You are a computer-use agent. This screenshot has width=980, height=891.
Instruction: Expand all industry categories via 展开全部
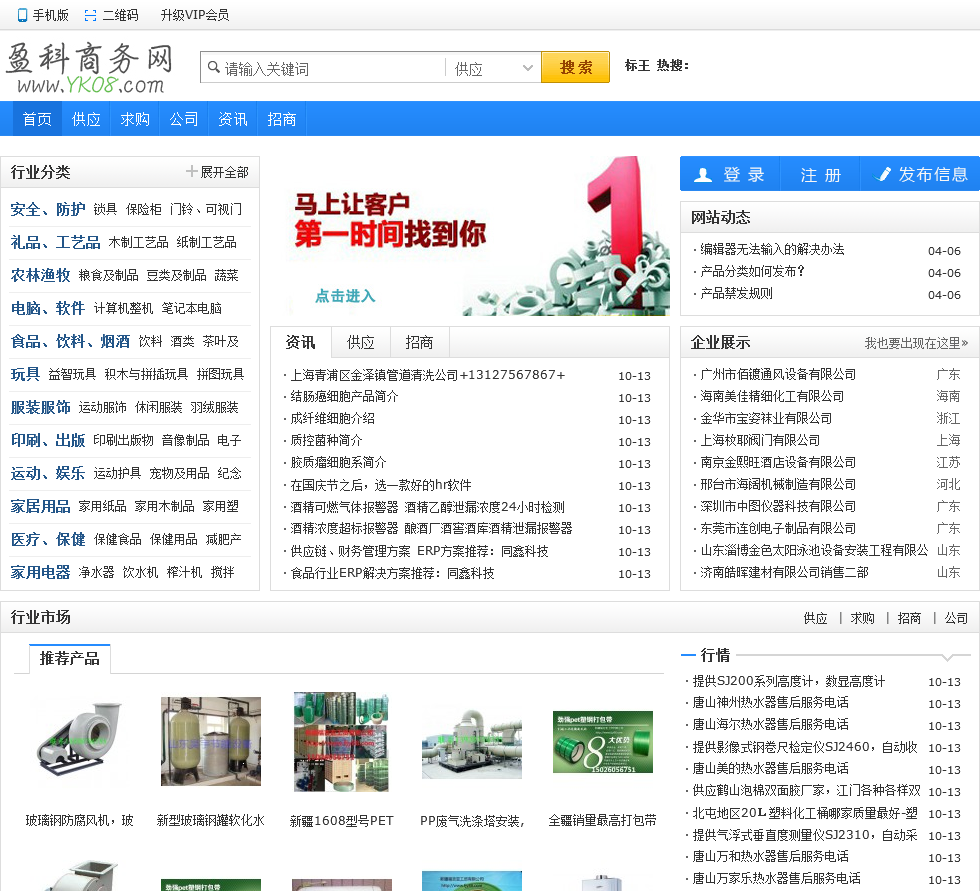[224, 172]
